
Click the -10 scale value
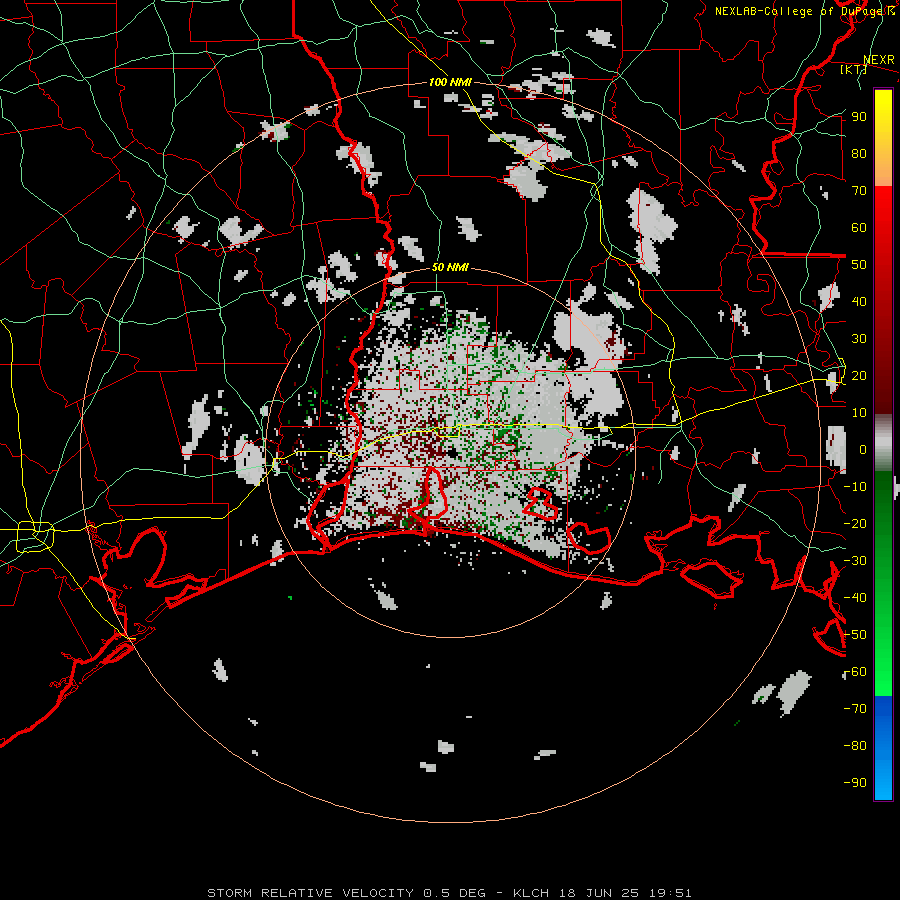pos(855,487)
